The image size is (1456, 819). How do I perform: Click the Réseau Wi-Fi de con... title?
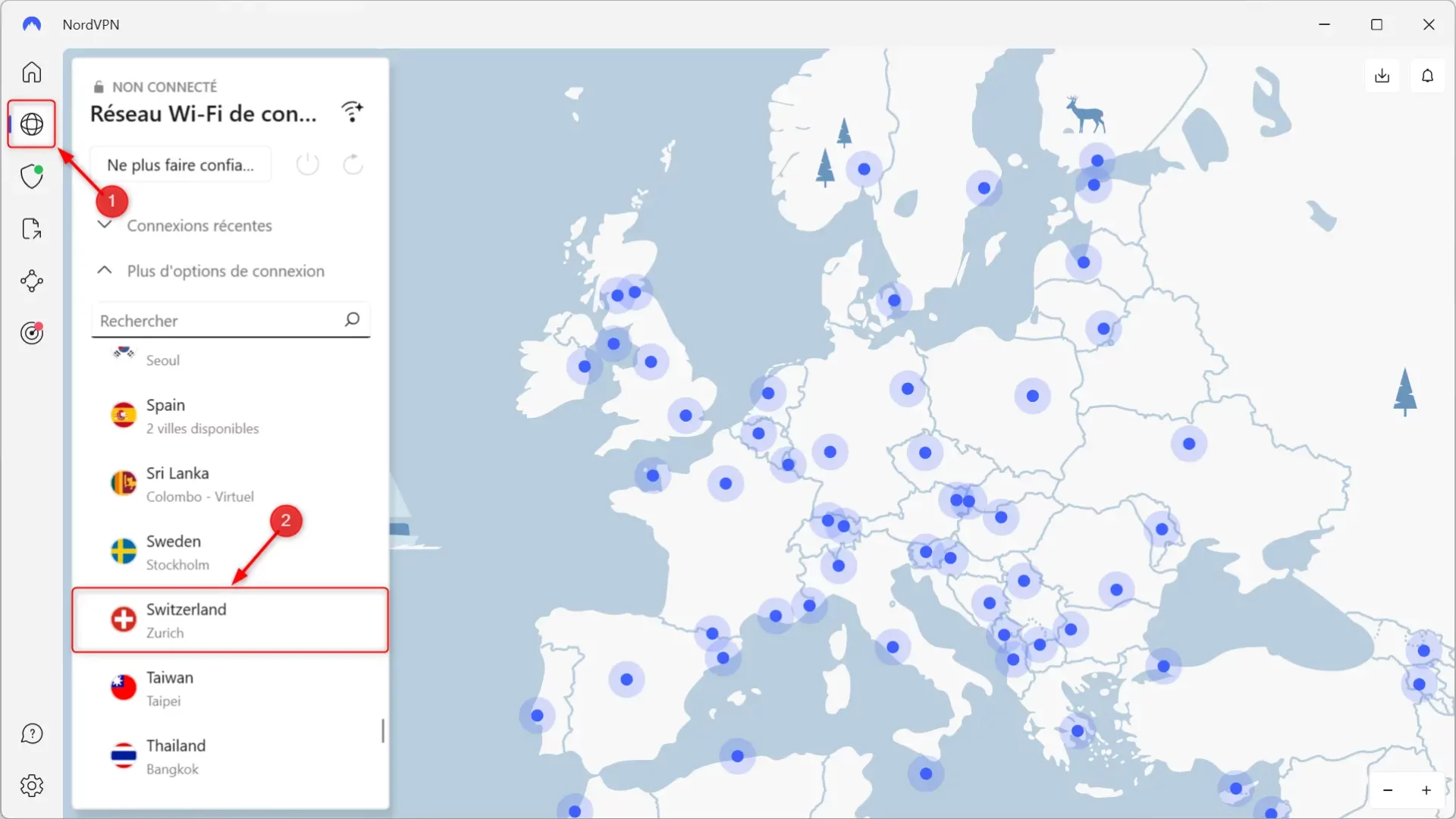pos(203,114)
